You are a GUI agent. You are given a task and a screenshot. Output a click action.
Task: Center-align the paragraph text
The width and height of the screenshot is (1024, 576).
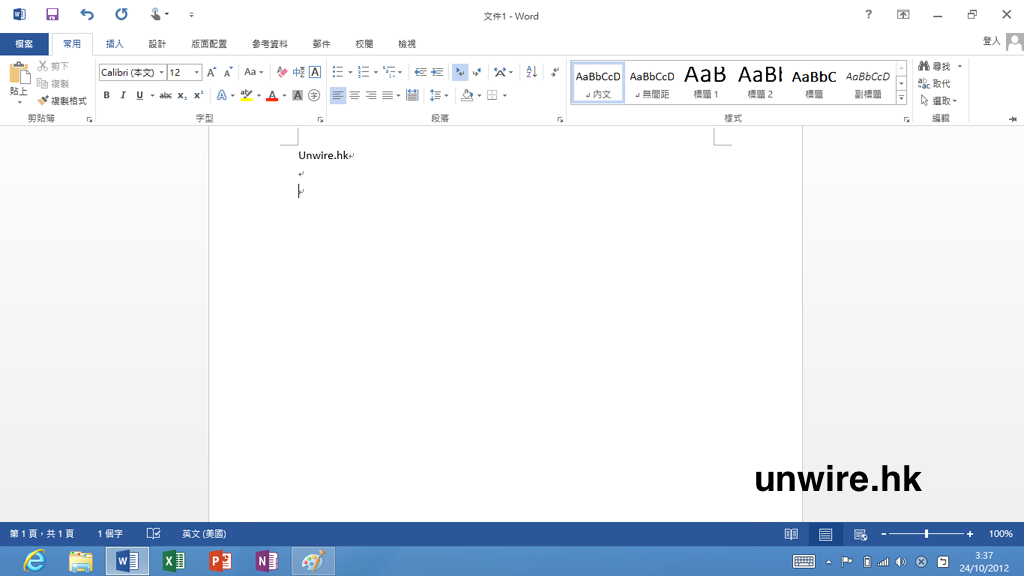click(x=354, y=96)
